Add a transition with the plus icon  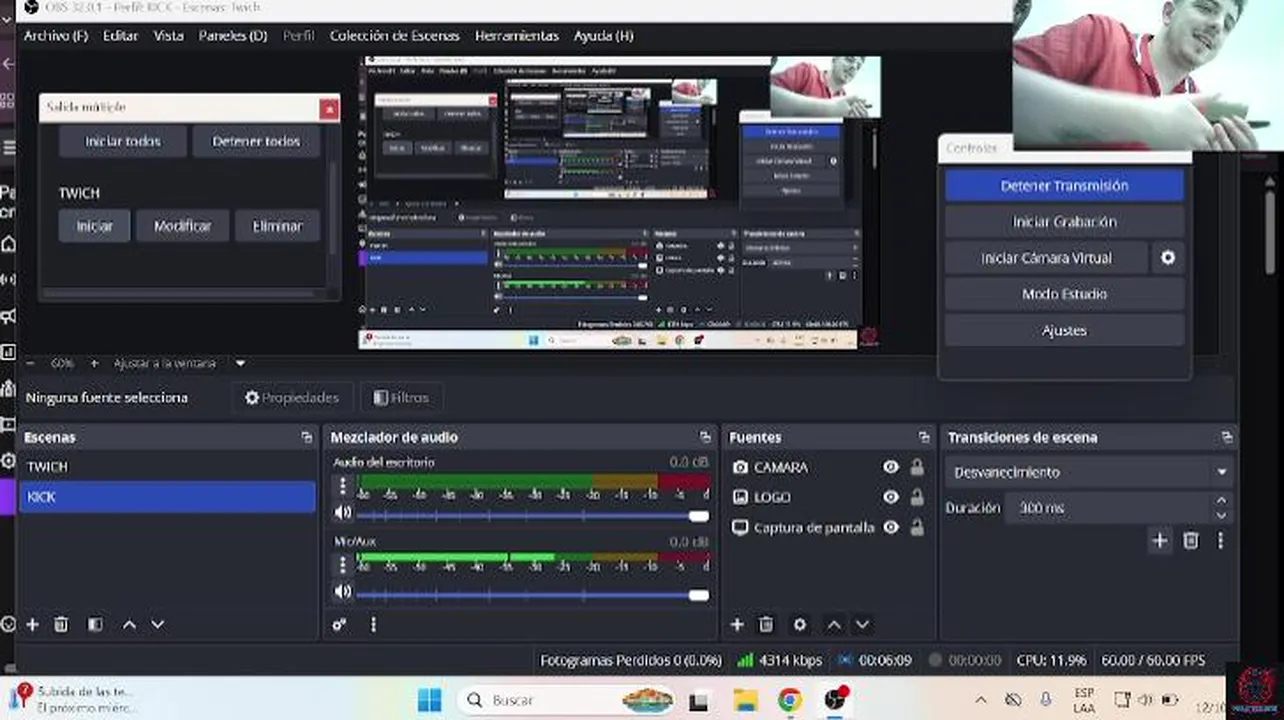[x=1159, y=540]
